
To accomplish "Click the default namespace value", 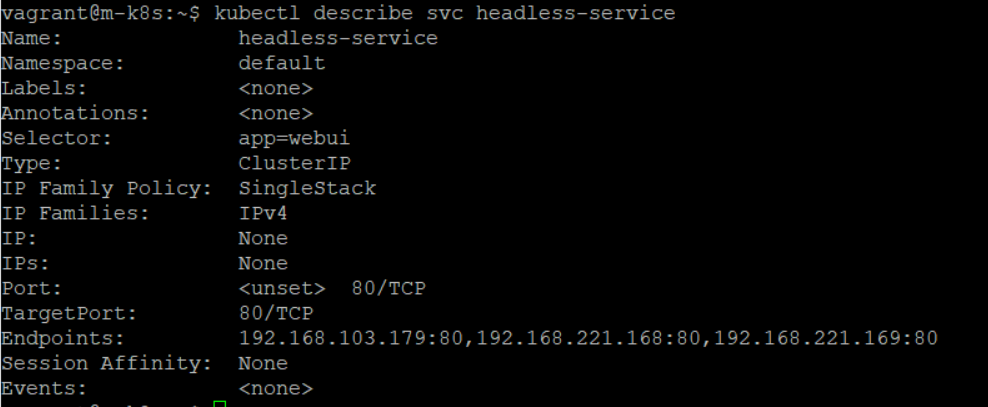I will click(x=282, y=63).
